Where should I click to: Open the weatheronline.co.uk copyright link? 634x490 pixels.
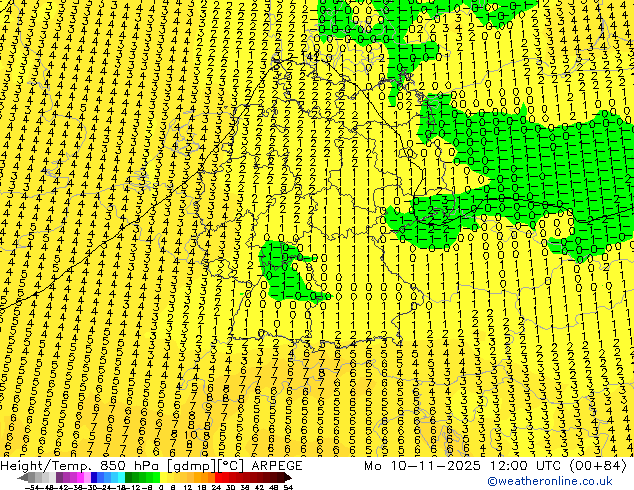click(x=550, y=481)
